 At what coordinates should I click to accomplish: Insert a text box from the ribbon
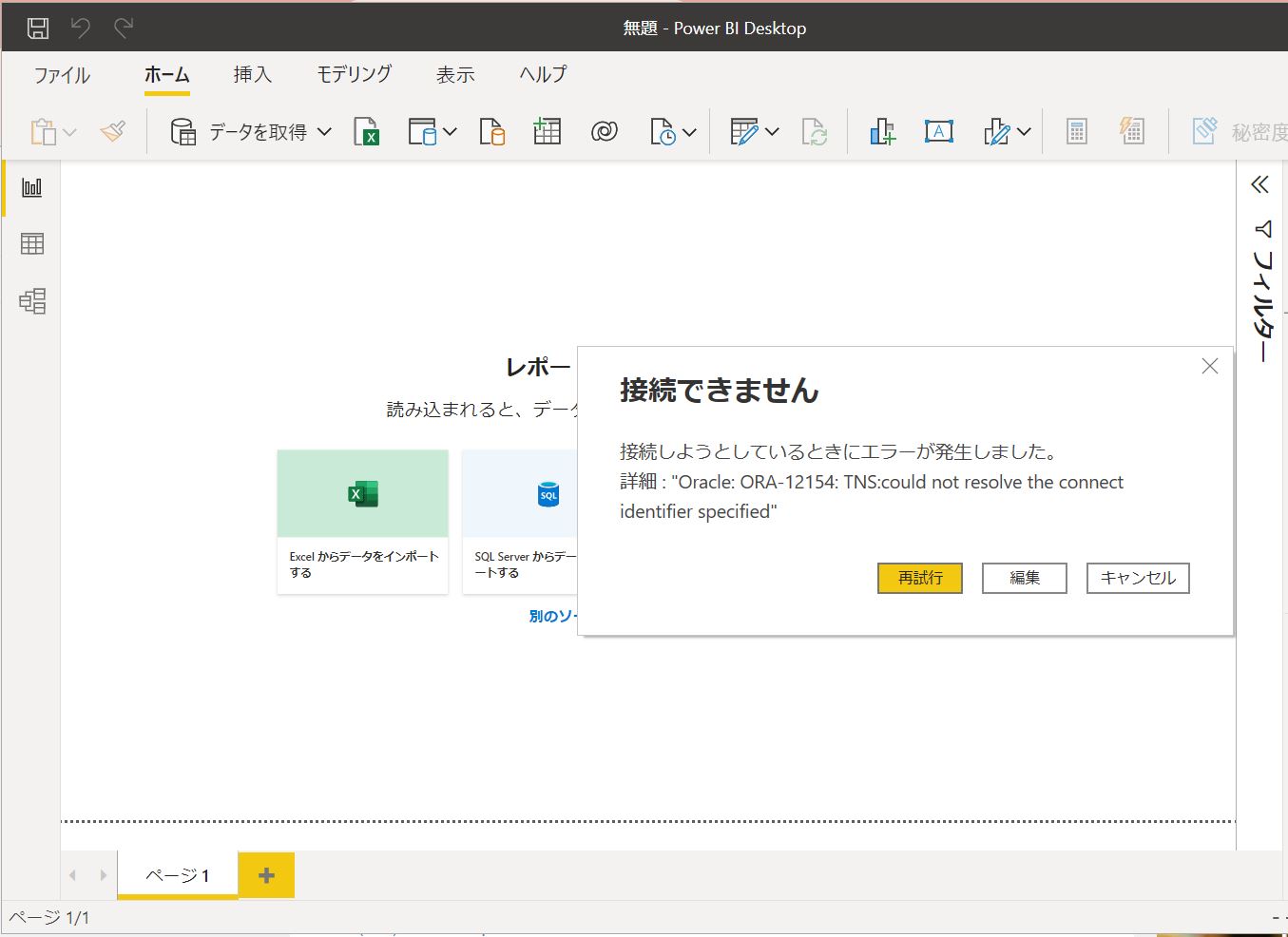click(x=938, y=132)
